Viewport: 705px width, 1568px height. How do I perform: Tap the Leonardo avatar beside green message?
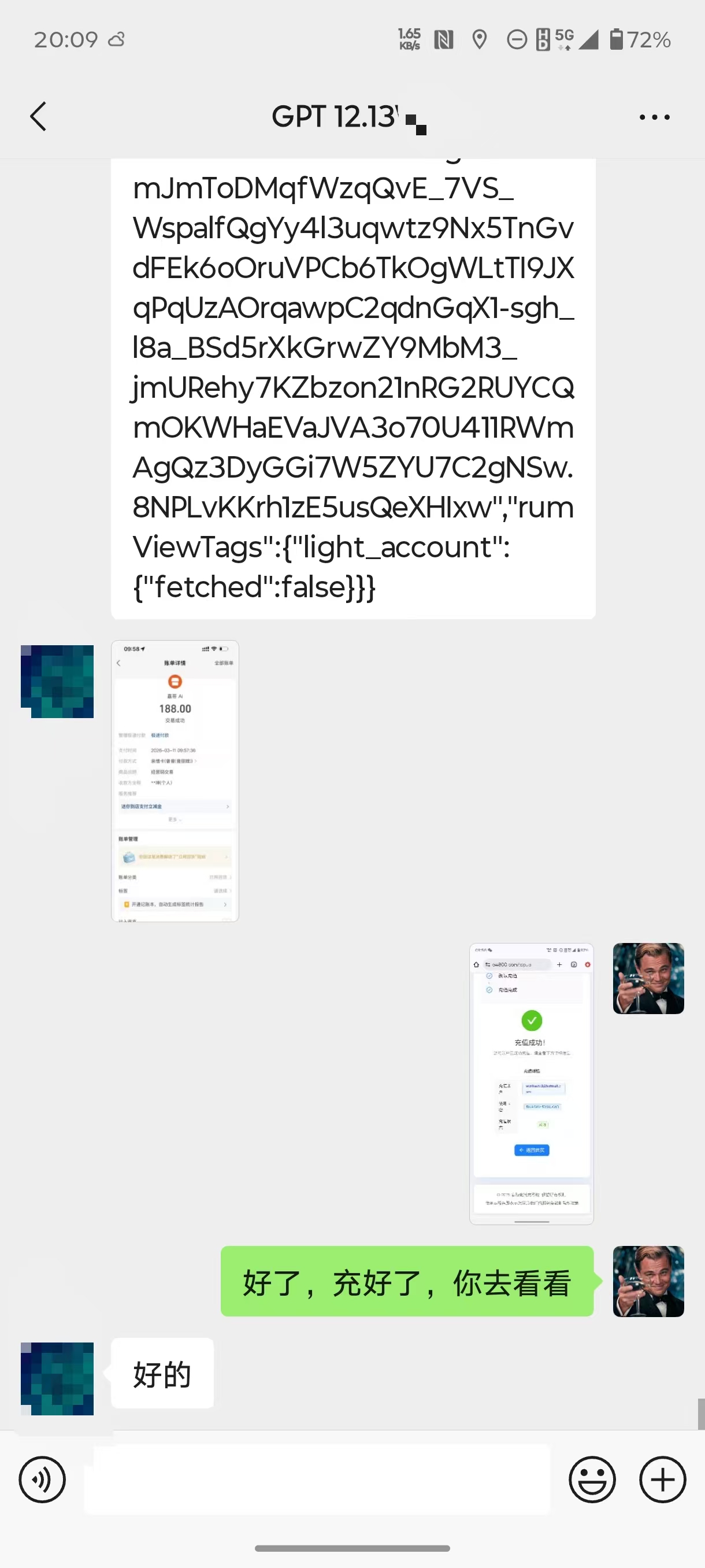coord(648,1281)
